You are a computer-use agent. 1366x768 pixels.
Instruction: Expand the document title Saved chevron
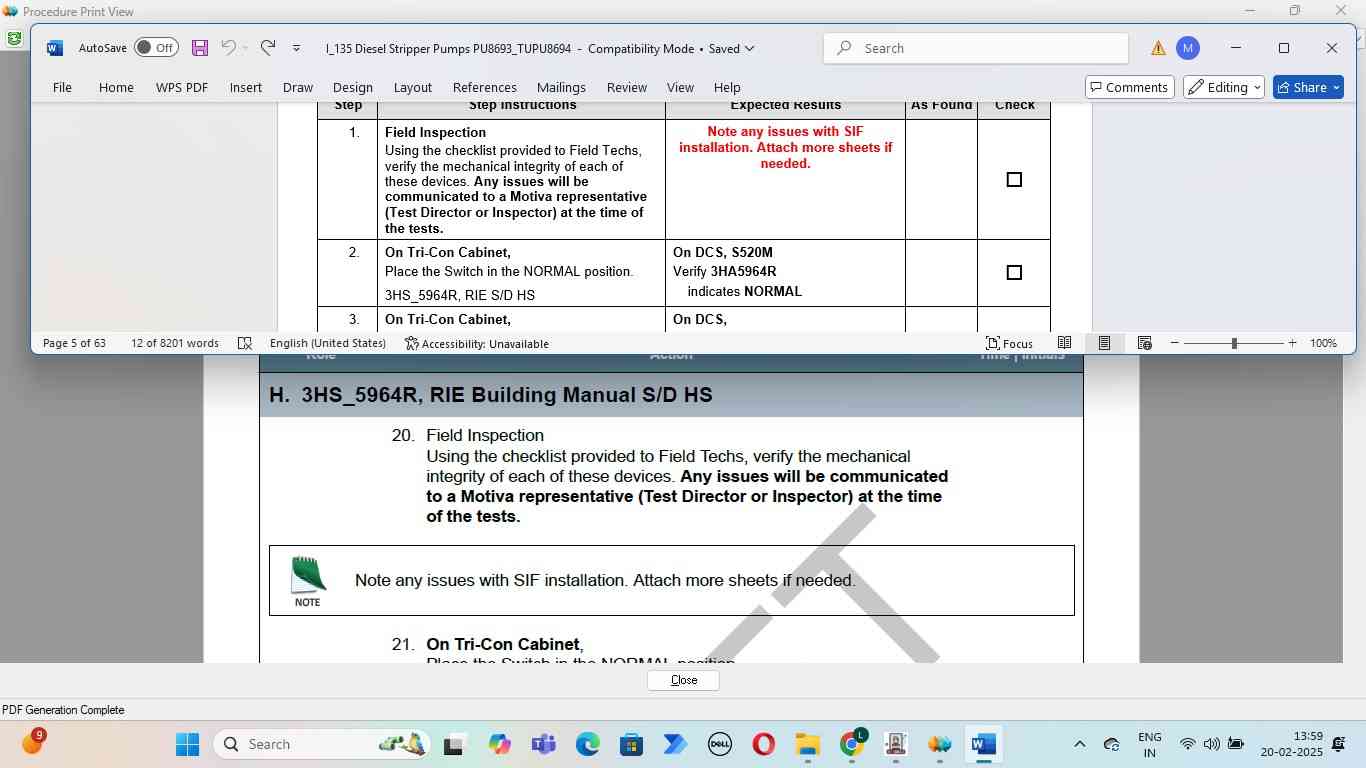point(750,48)
